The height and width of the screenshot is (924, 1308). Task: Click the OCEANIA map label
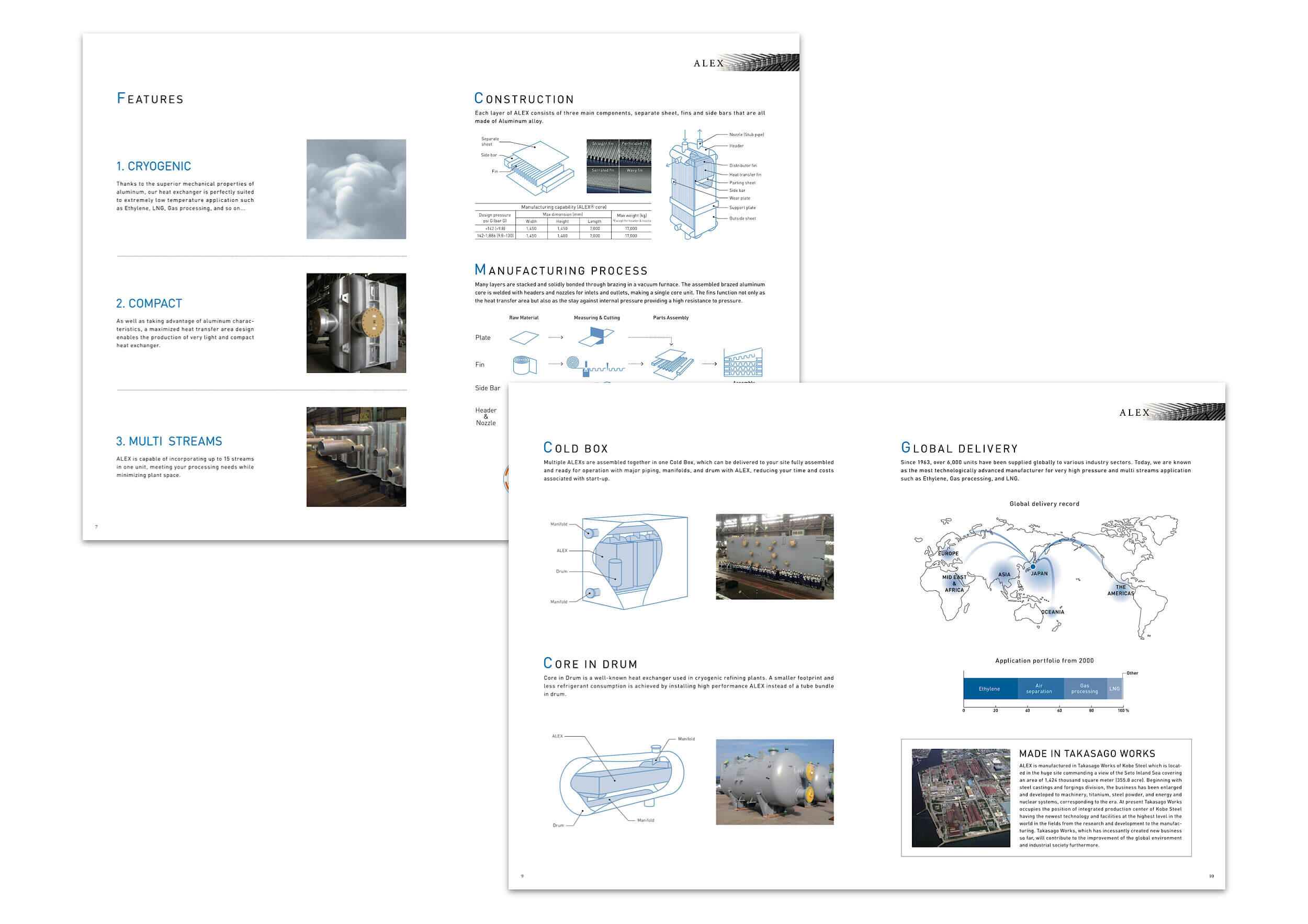coord(1053,612)
